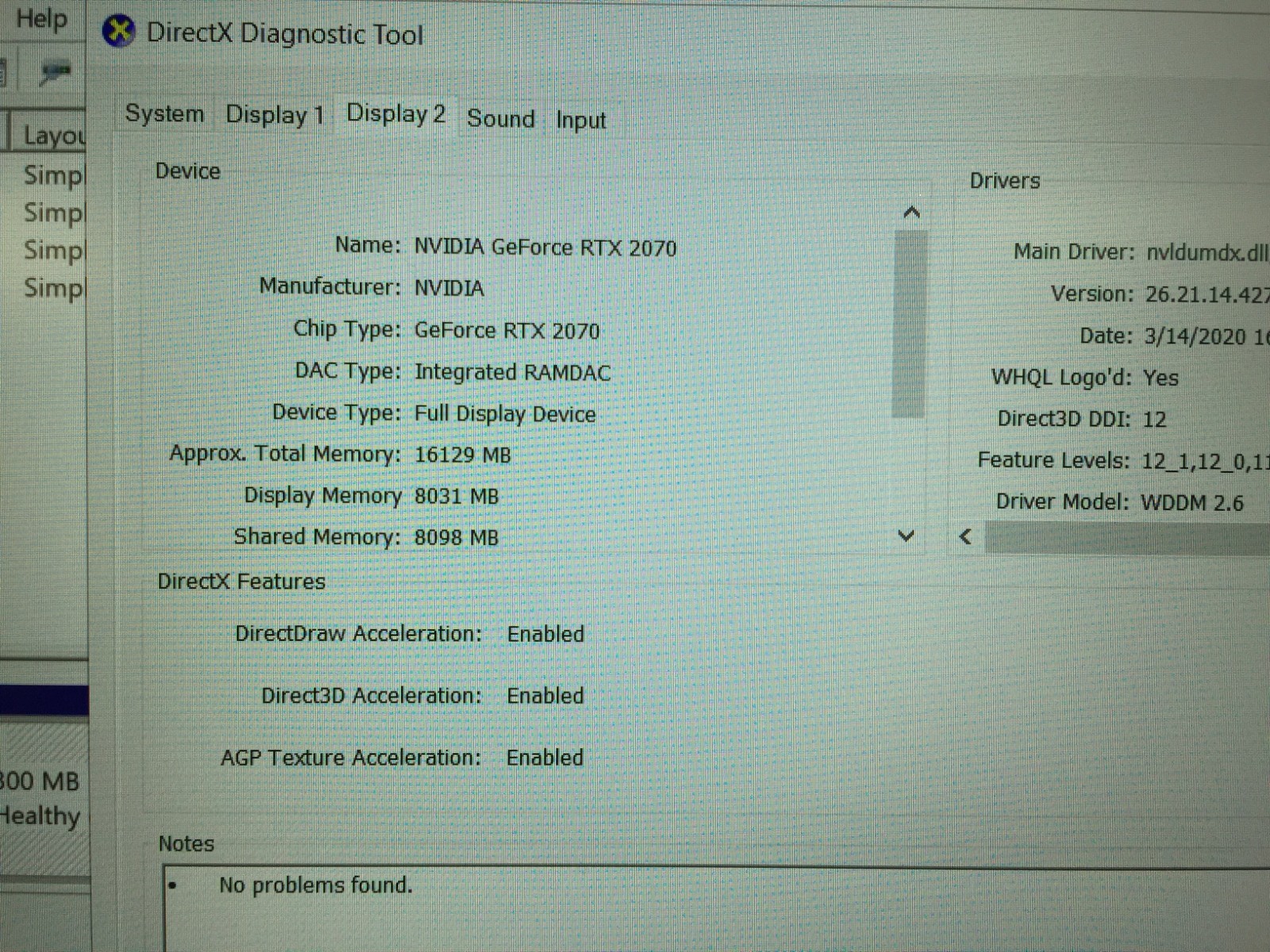Image resolution: width=1270 pixels, height=952 pixels.
Task: Select driver Version value 26.21.14
Action: (1207, 295)
